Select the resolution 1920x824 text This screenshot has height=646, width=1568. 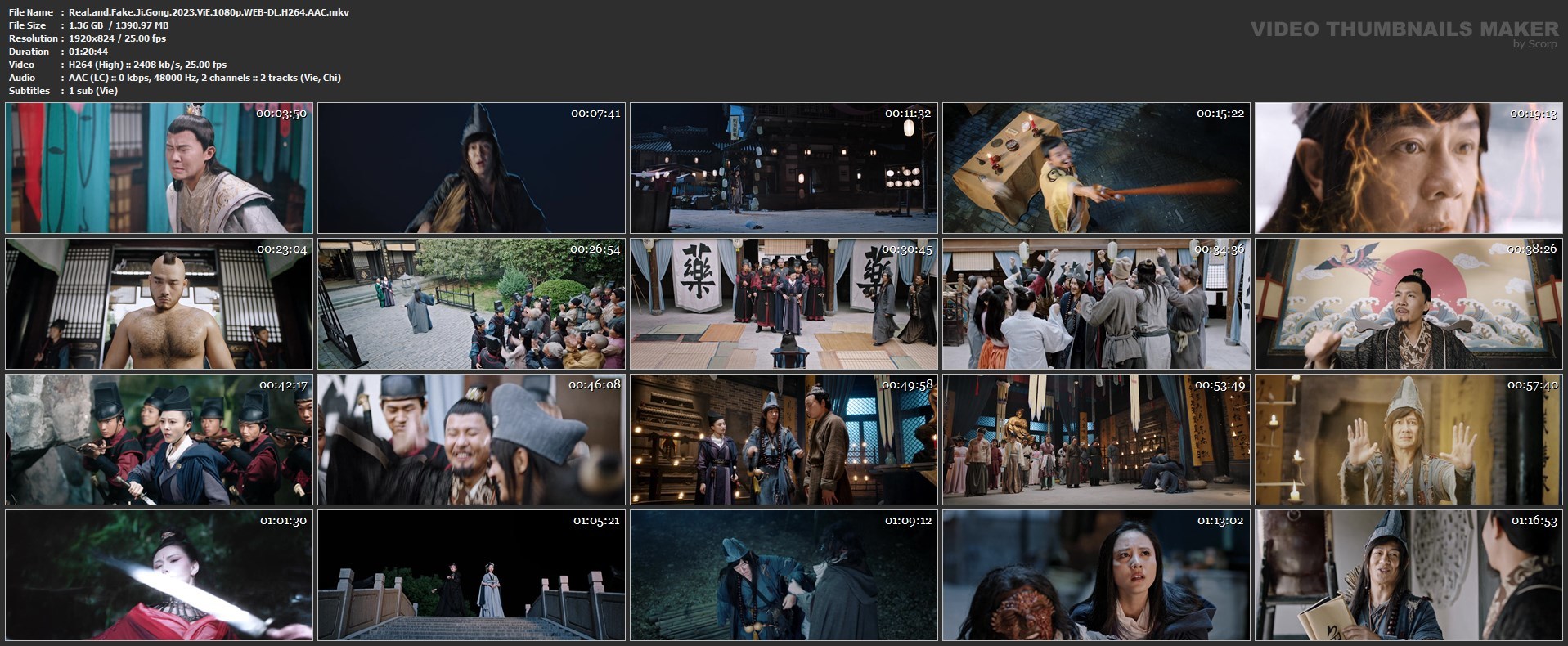pos(117,38)
